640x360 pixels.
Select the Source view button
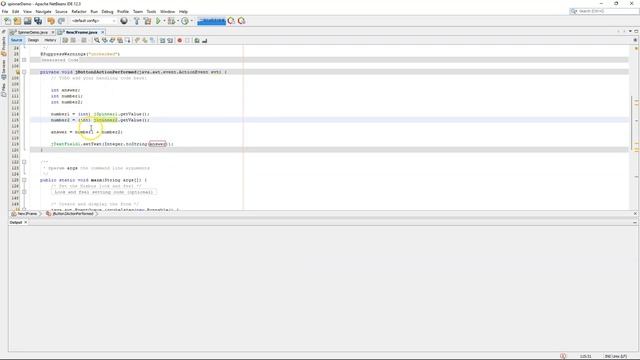[16, 40]
